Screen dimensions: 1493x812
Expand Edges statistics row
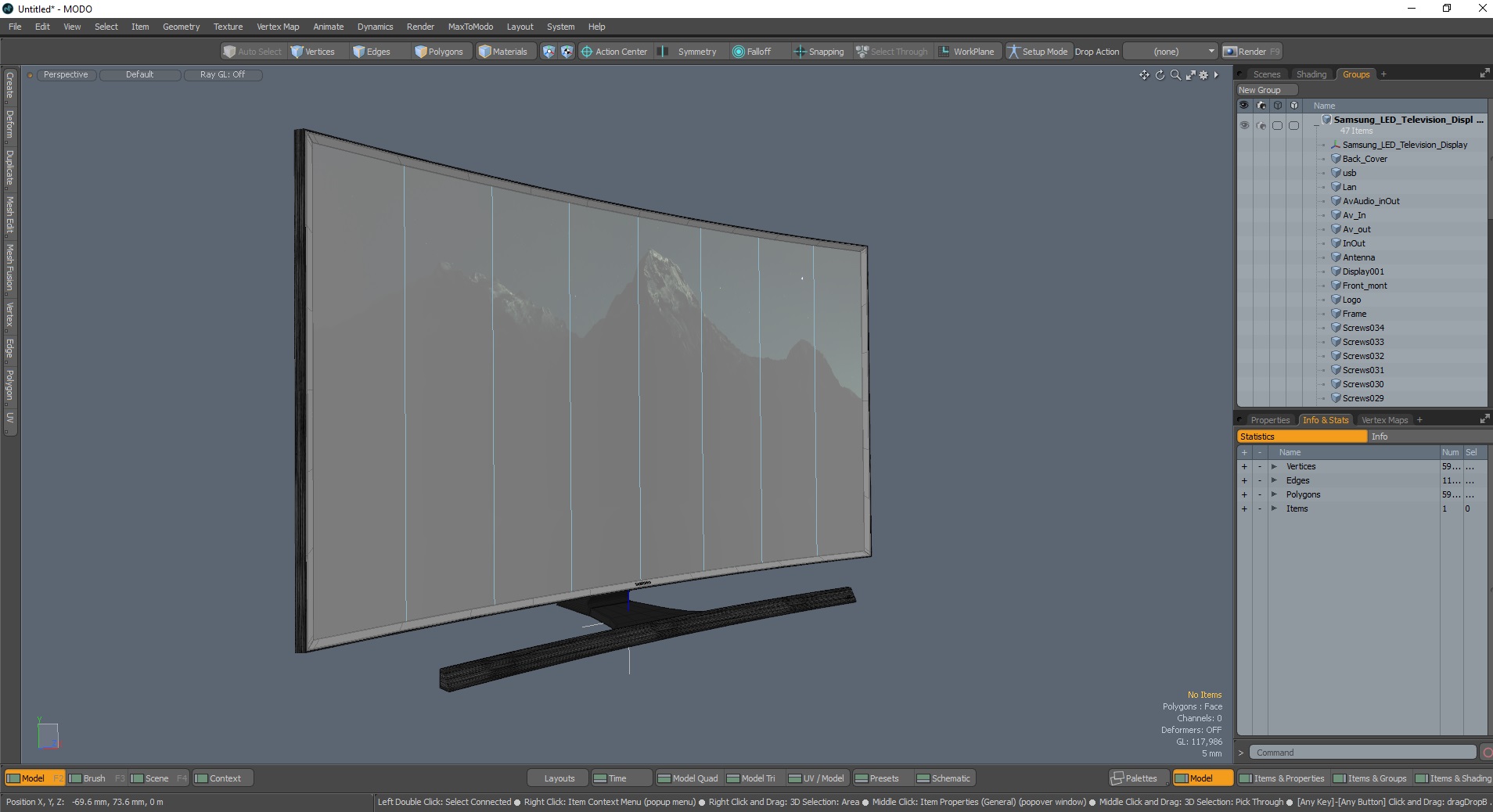pyautogui.click(x=1274, y=481)
